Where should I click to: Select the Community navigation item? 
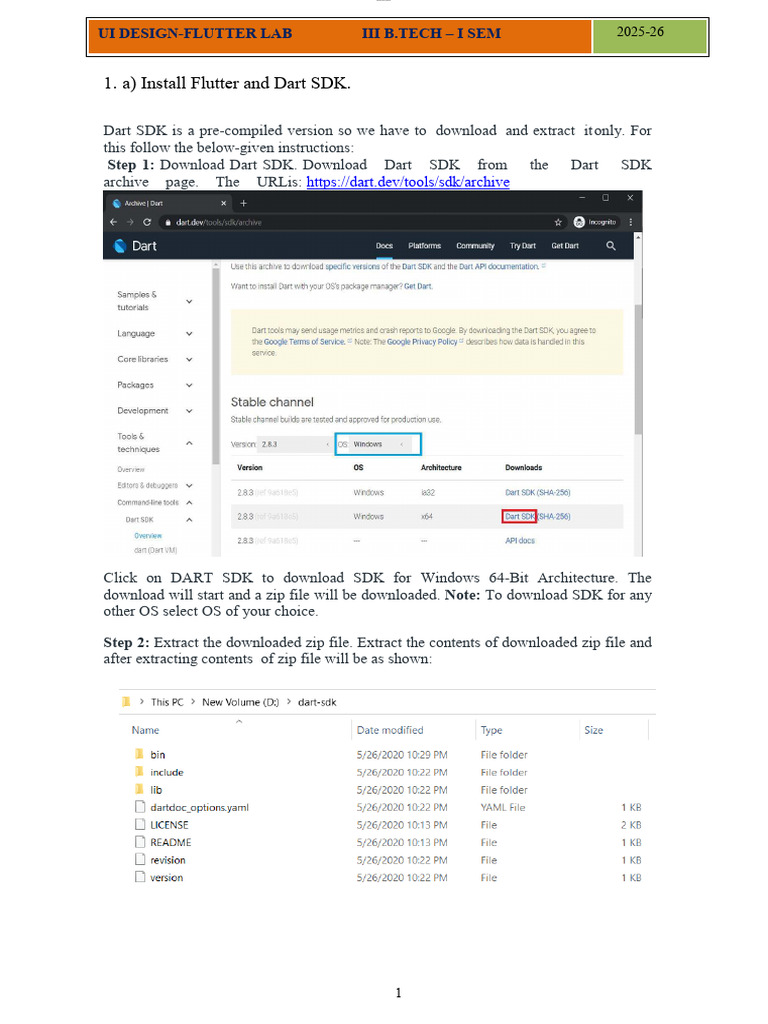point(475,246)
